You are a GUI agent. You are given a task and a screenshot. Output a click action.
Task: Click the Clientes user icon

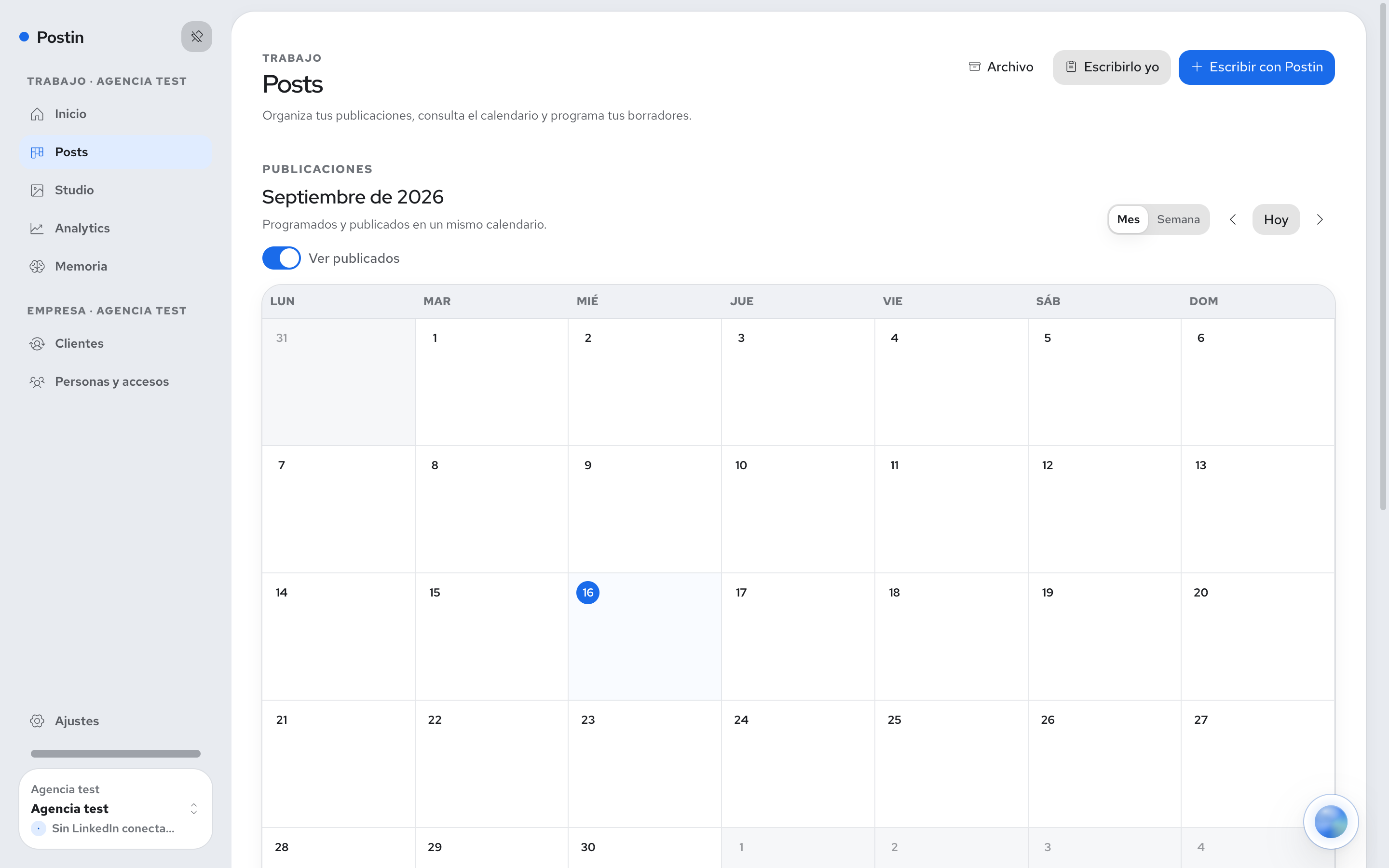[37, 344]
